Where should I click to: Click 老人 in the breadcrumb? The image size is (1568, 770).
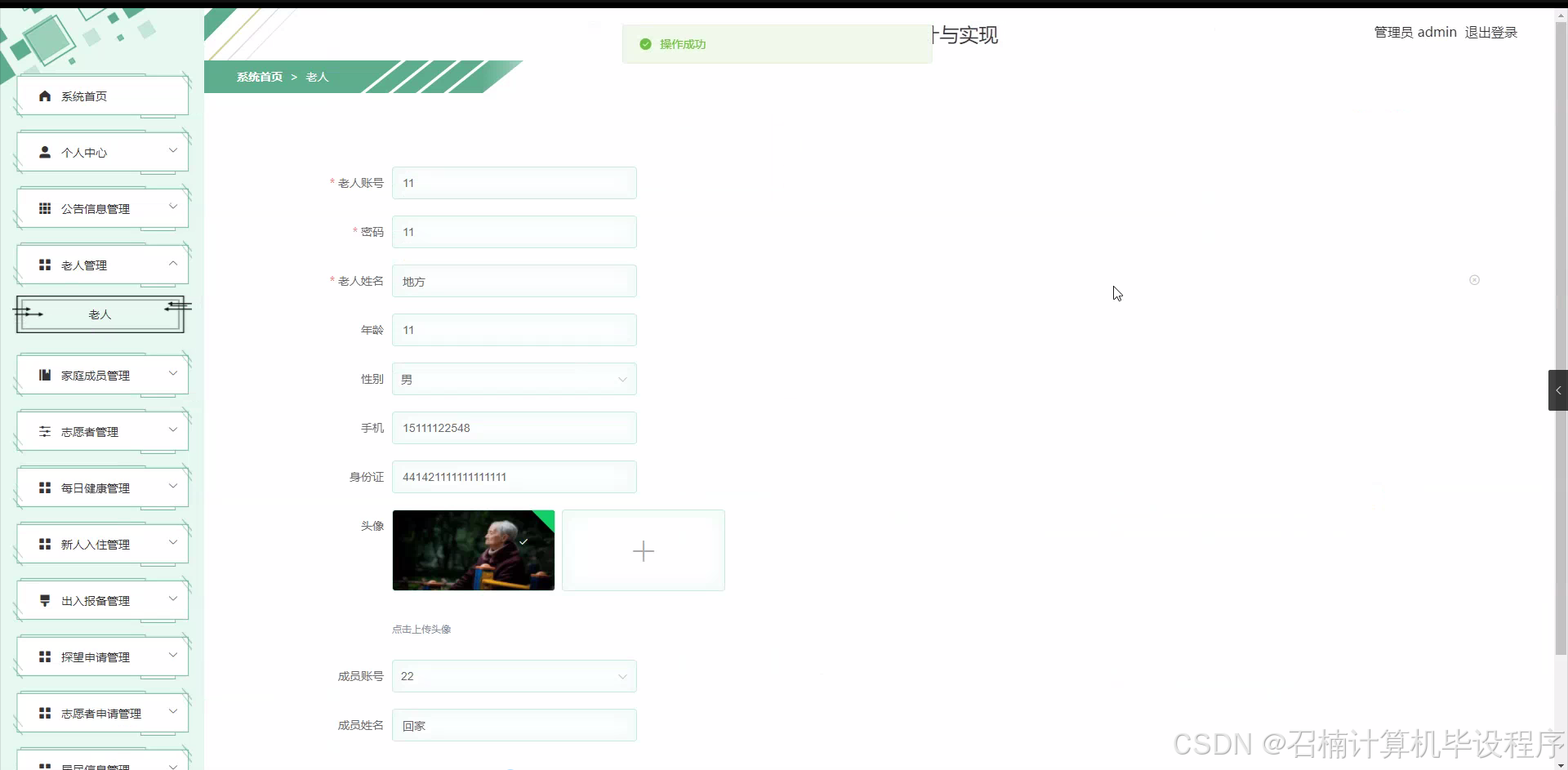(317, 77)
